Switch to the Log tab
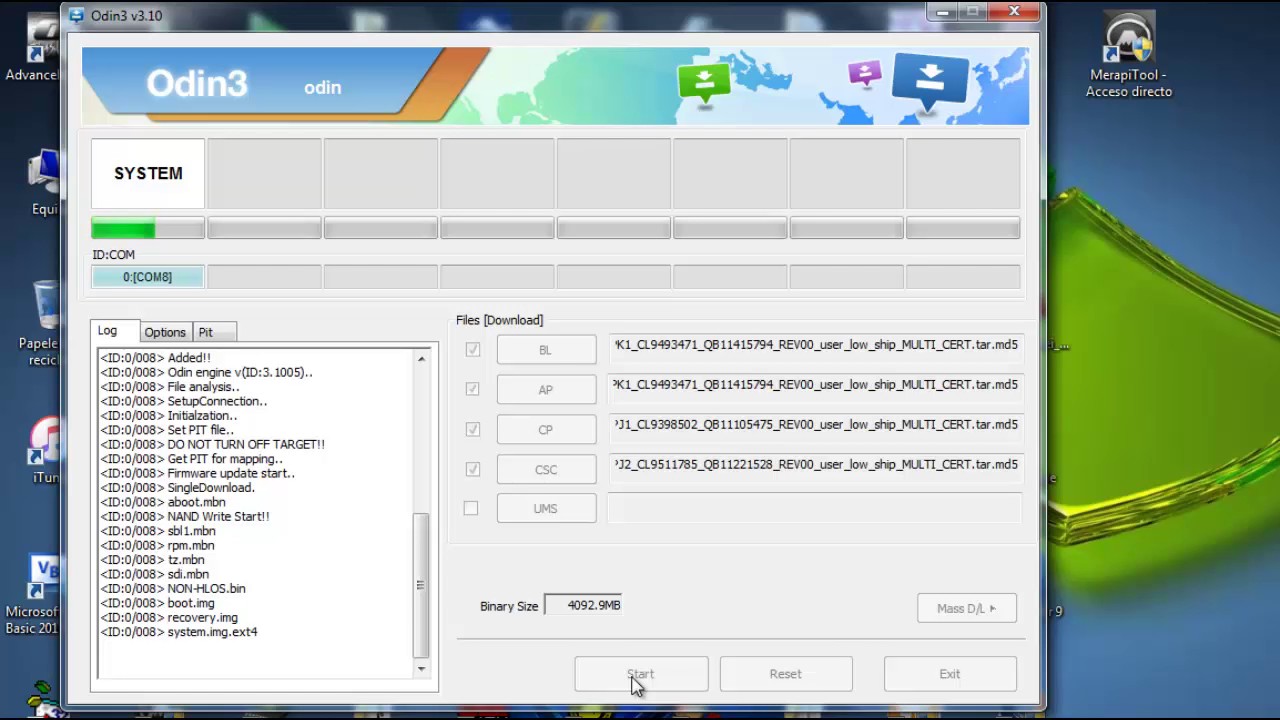The height and width of the screenshot is (720, 1280). click(x=108, y=331)
